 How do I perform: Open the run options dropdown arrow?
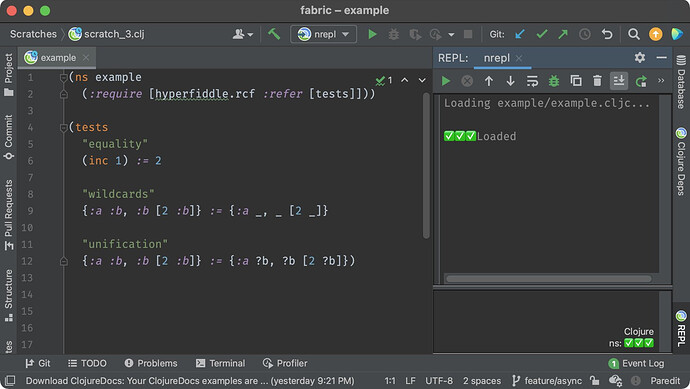451,34
